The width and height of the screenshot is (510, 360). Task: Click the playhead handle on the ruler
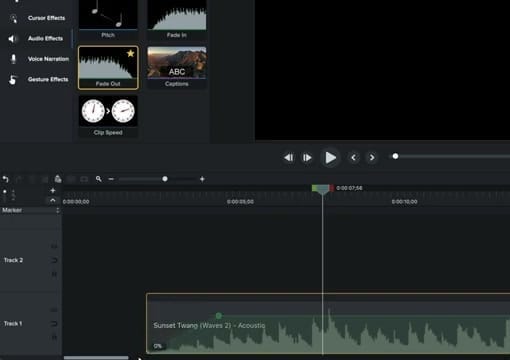pos(322,190)
